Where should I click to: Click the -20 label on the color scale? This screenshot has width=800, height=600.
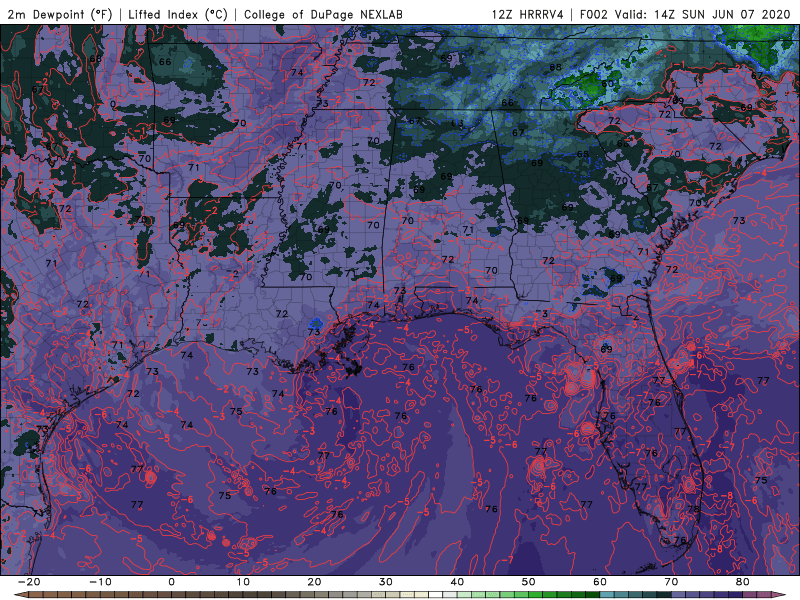coord(29,582)
